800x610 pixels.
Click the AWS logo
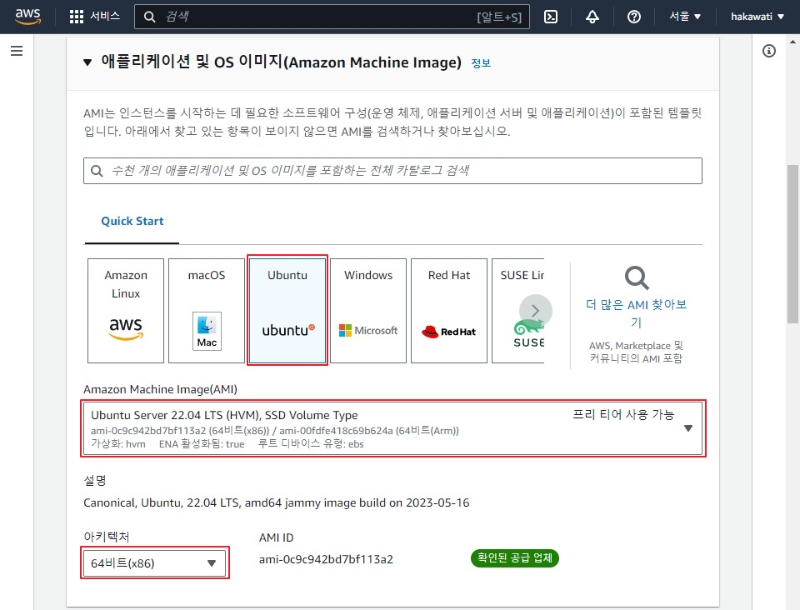(26, 16)
